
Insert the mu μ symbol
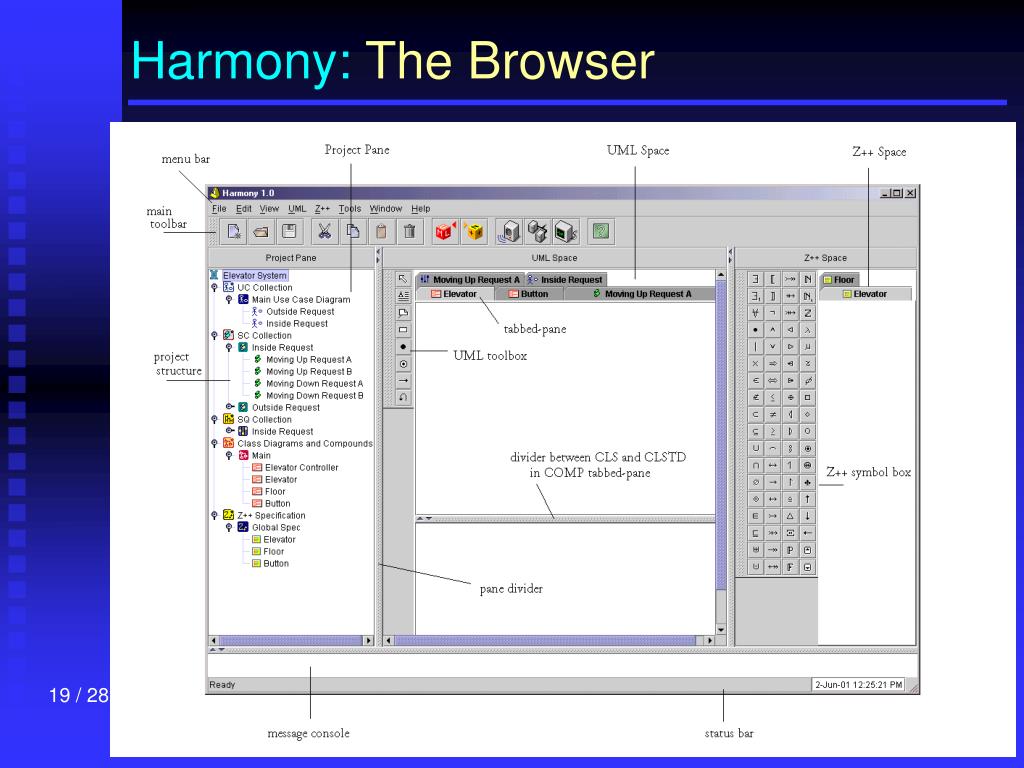[808, 347]
